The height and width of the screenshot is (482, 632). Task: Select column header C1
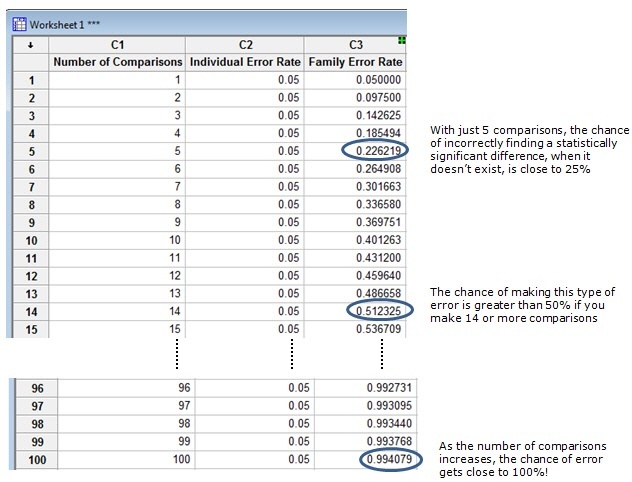coord(118,44)
